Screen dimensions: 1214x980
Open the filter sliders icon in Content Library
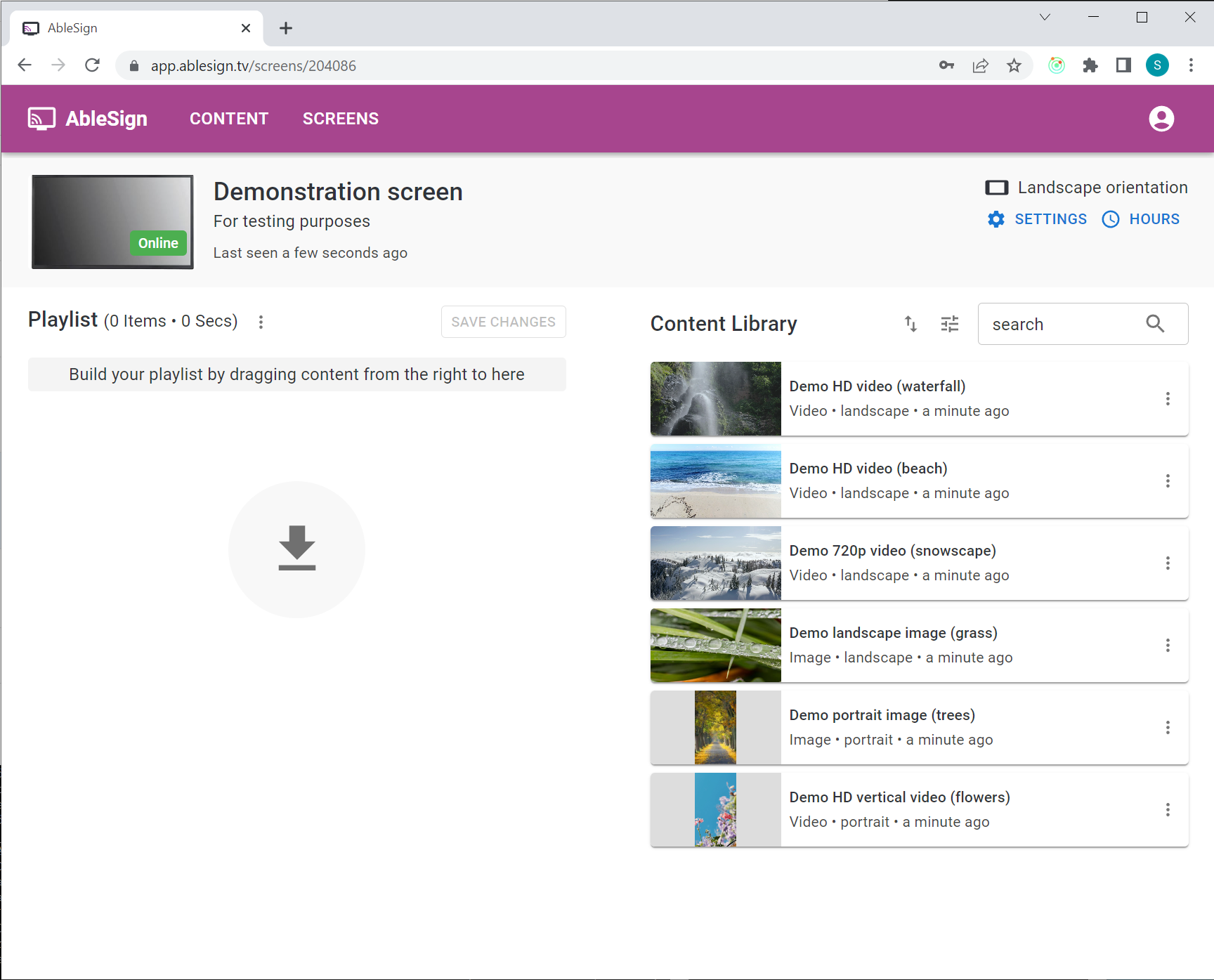(949, 324)
